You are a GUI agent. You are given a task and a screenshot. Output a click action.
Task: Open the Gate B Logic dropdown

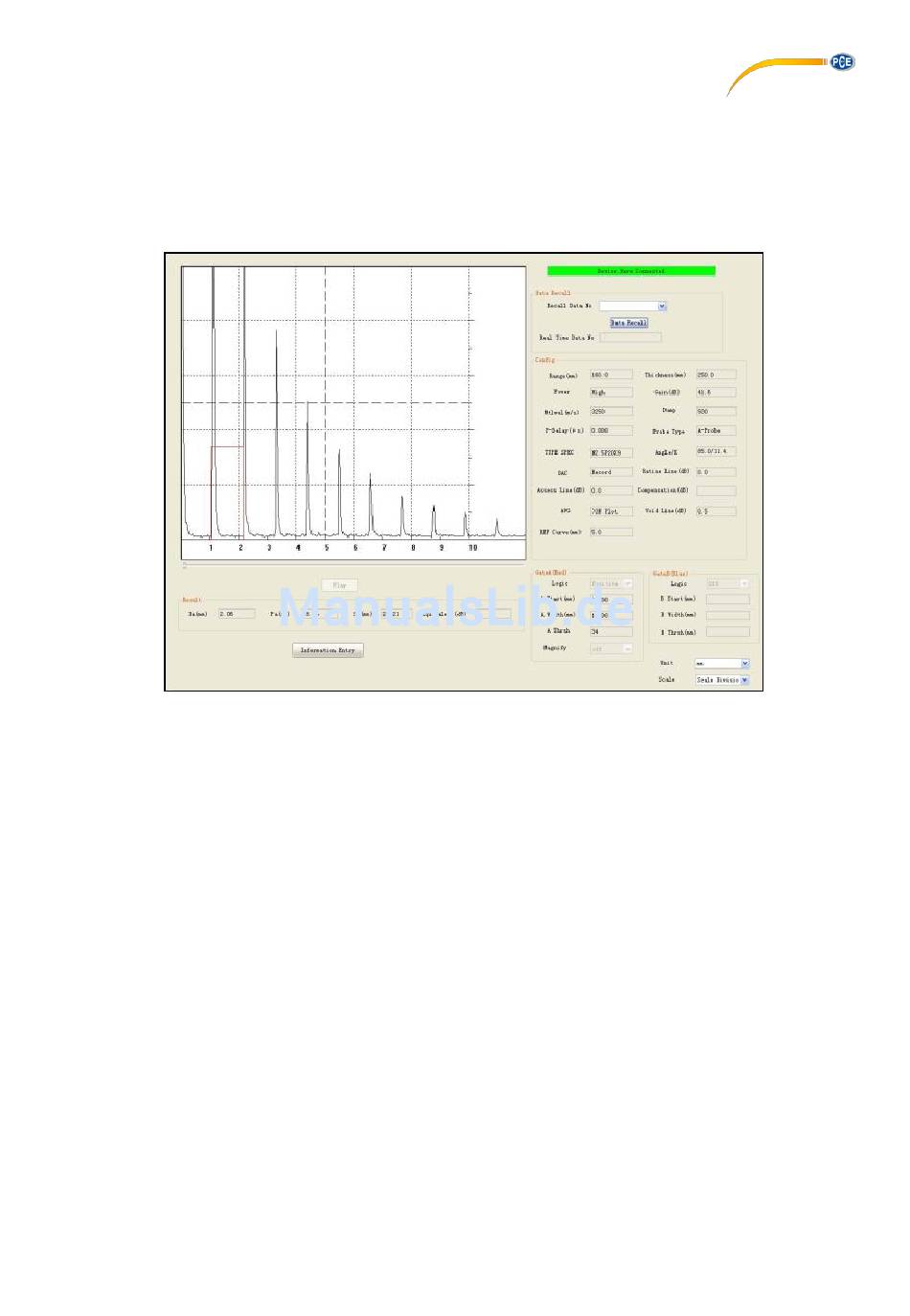point(728,583)
